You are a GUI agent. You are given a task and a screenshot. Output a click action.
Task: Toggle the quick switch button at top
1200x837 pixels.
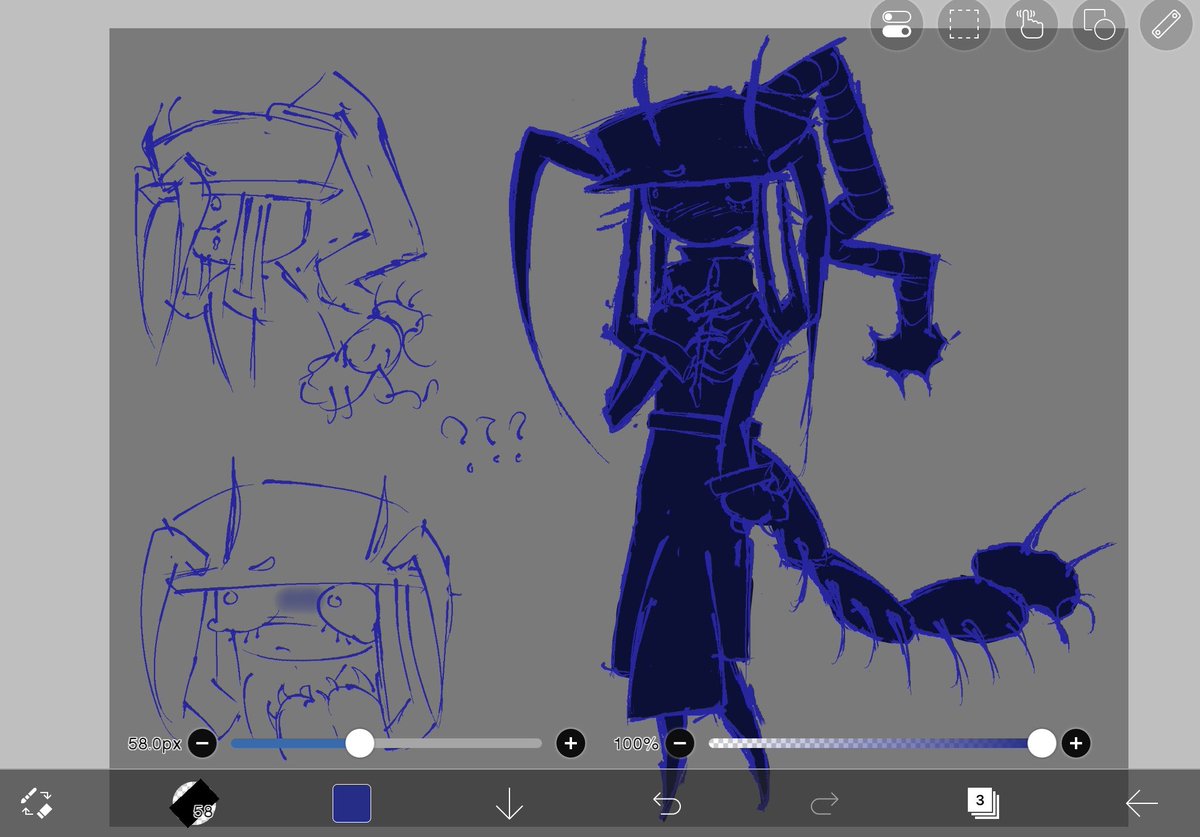tap(897, 25)
